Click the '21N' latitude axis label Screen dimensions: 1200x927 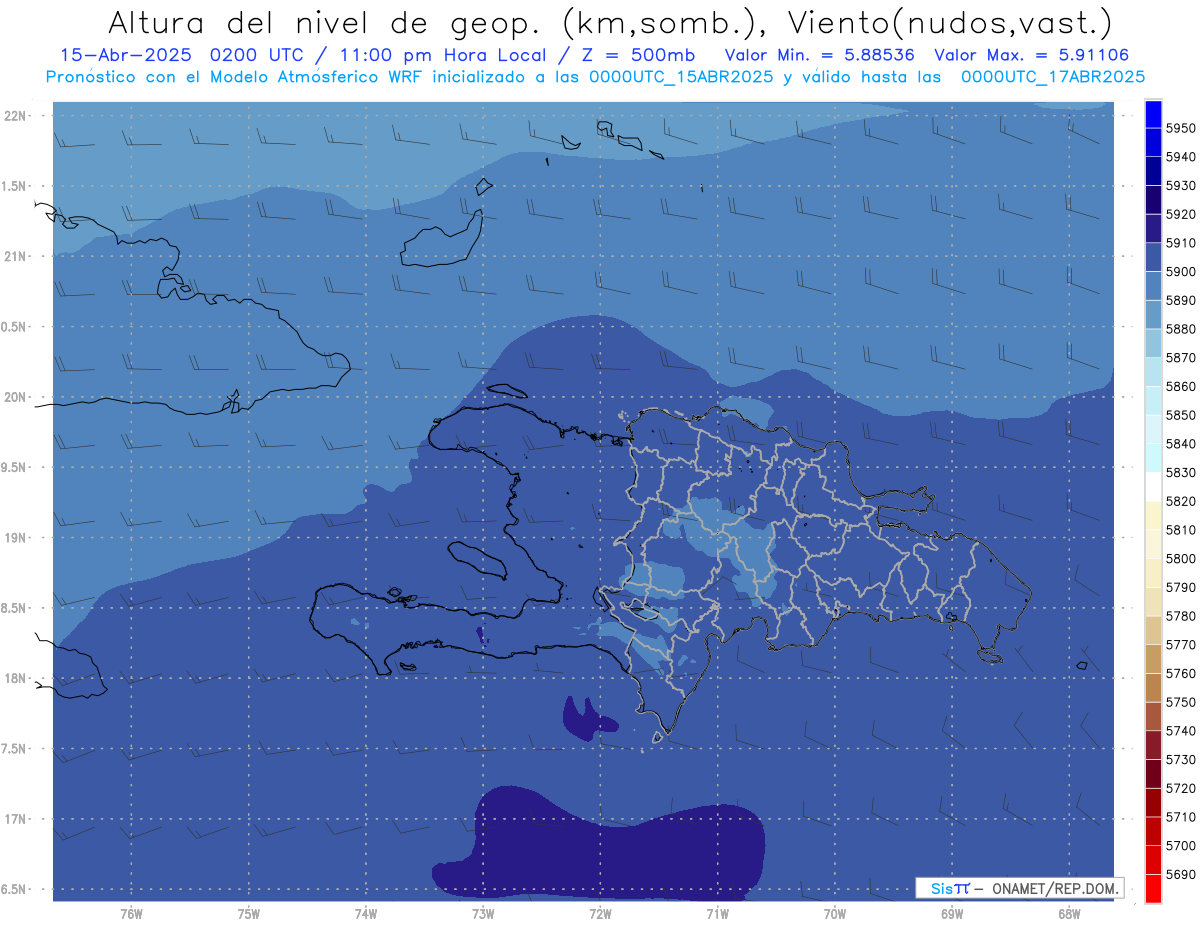pos(16,257)
